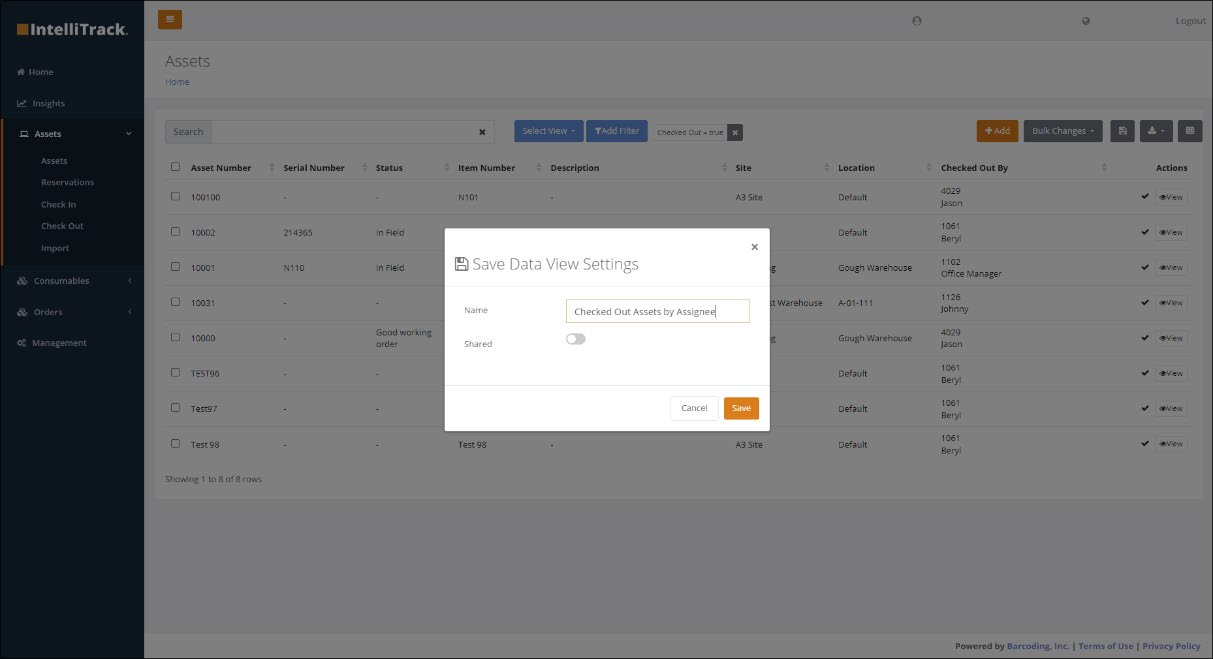Image resolution: width=1213 pixels, height=659 pixels.
Task: Sort by Status column arrows
Action: point(447,167)
